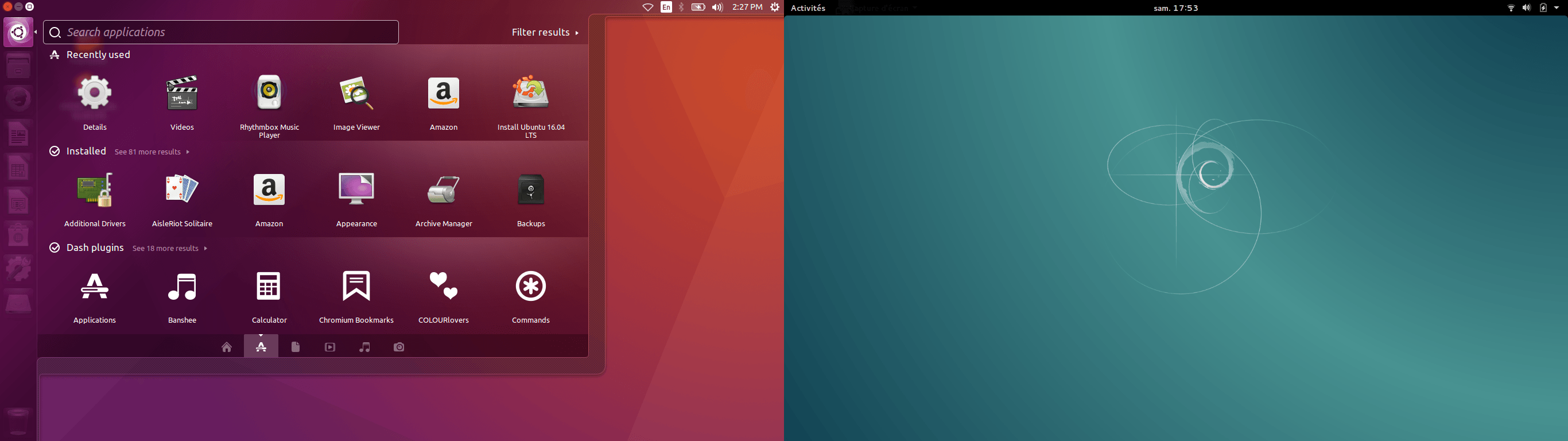Click the volume icon in the Debian top bar

(x=1527, y=8)
